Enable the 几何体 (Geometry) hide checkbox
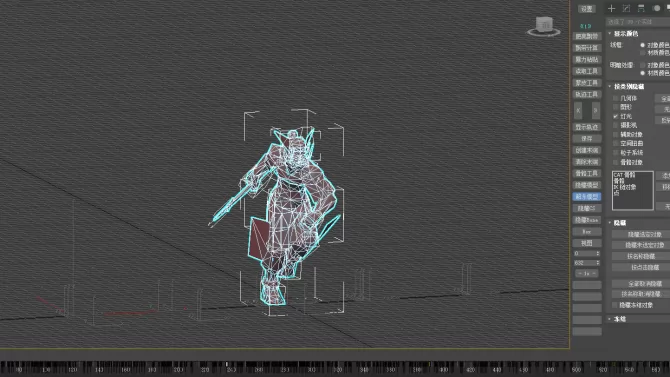Screen dimensions: 670x377 [x=616, y=98]
